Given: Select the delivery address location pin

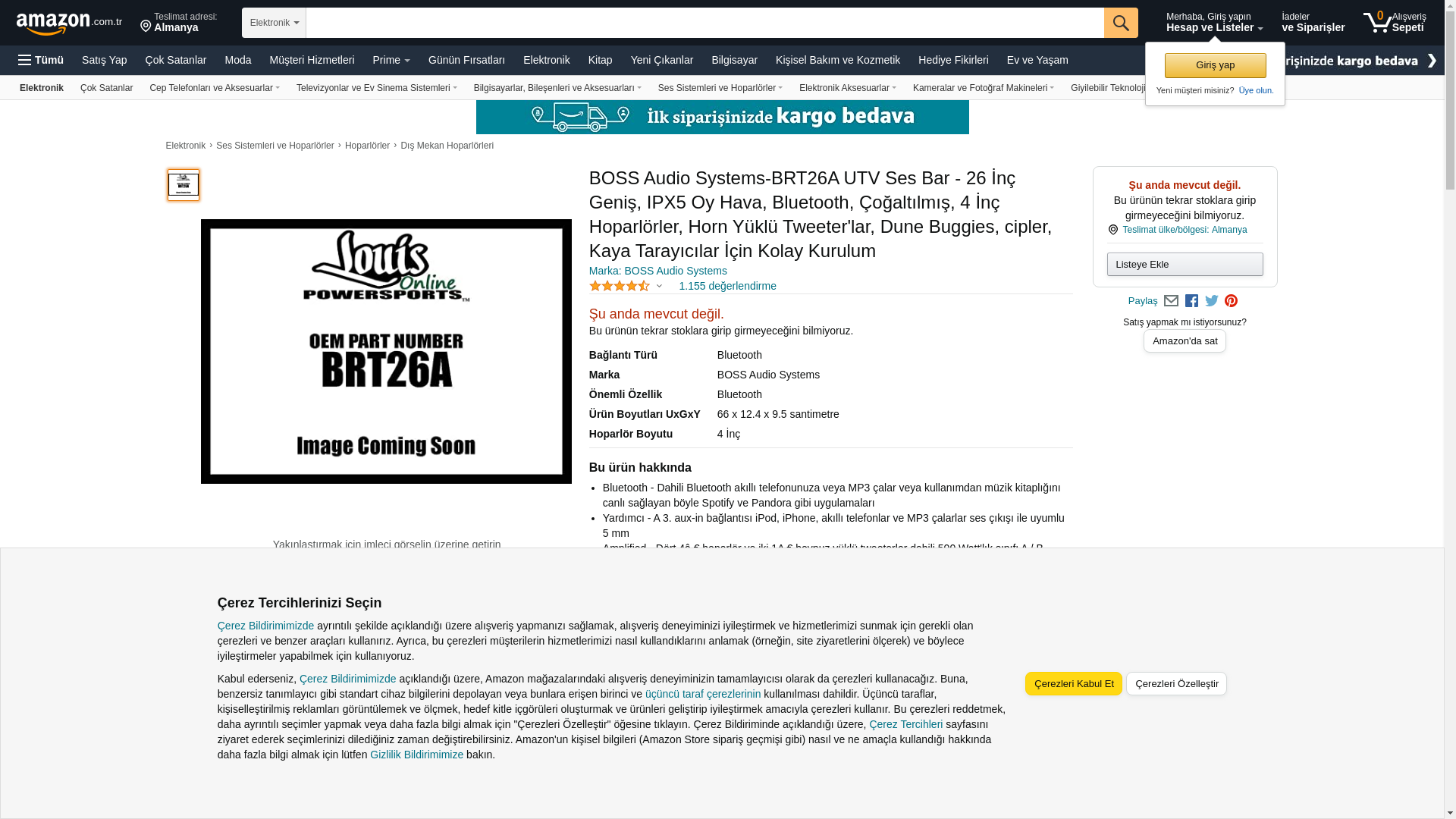Looking at the screenshot, I should pyautogui.click(x=146, y=27).
